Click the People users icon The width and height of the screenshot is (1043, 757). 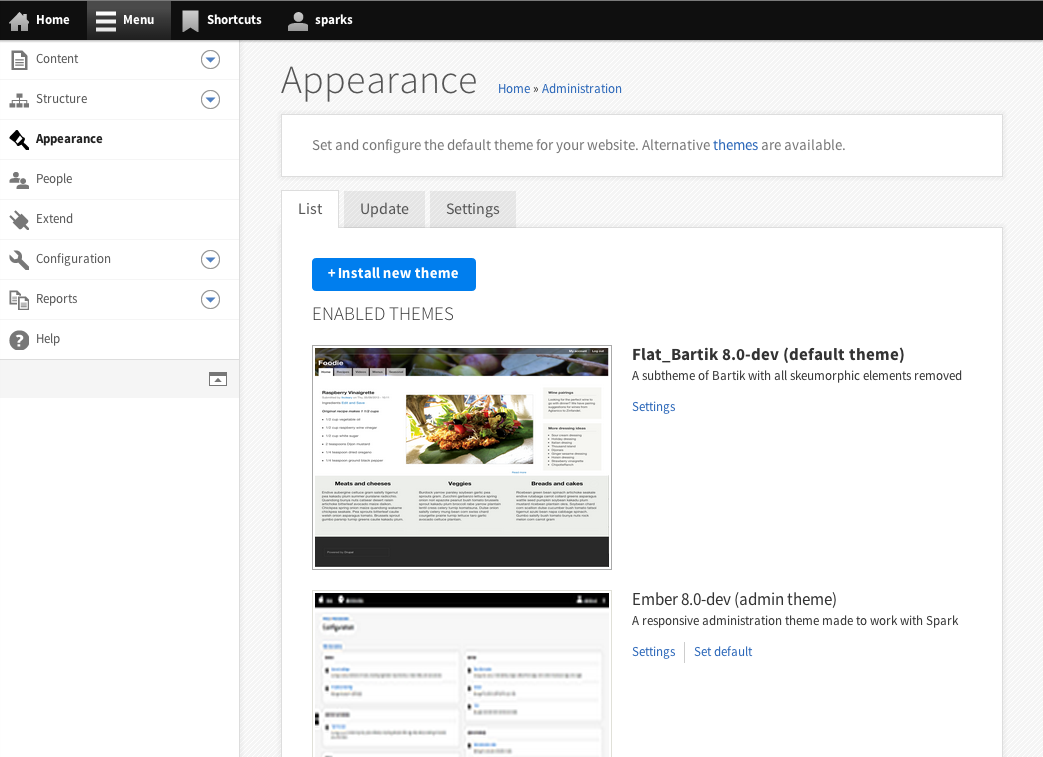pos(19,180)
